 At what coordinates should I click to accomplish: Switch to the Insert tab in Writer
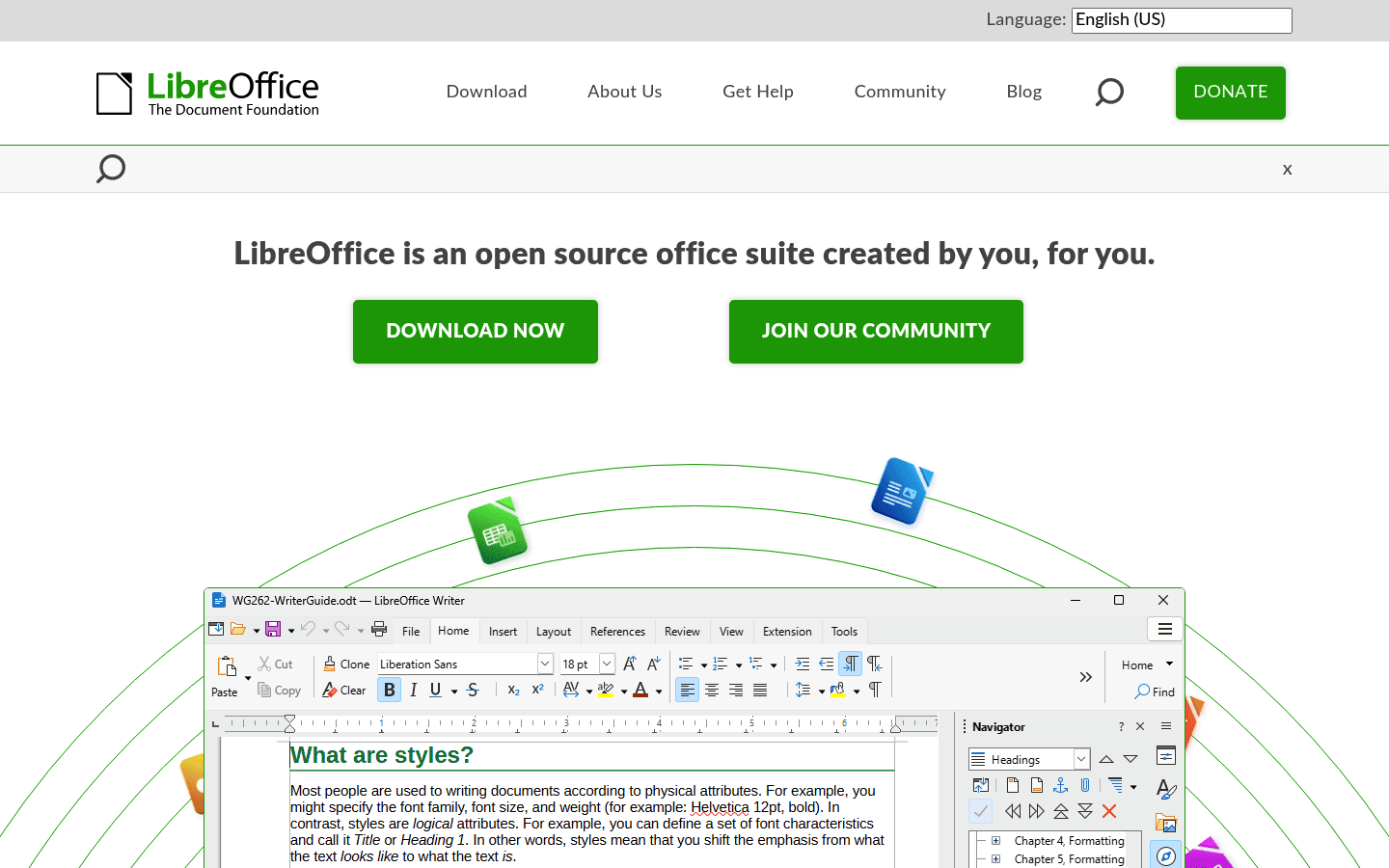click(x=503, y=632)
